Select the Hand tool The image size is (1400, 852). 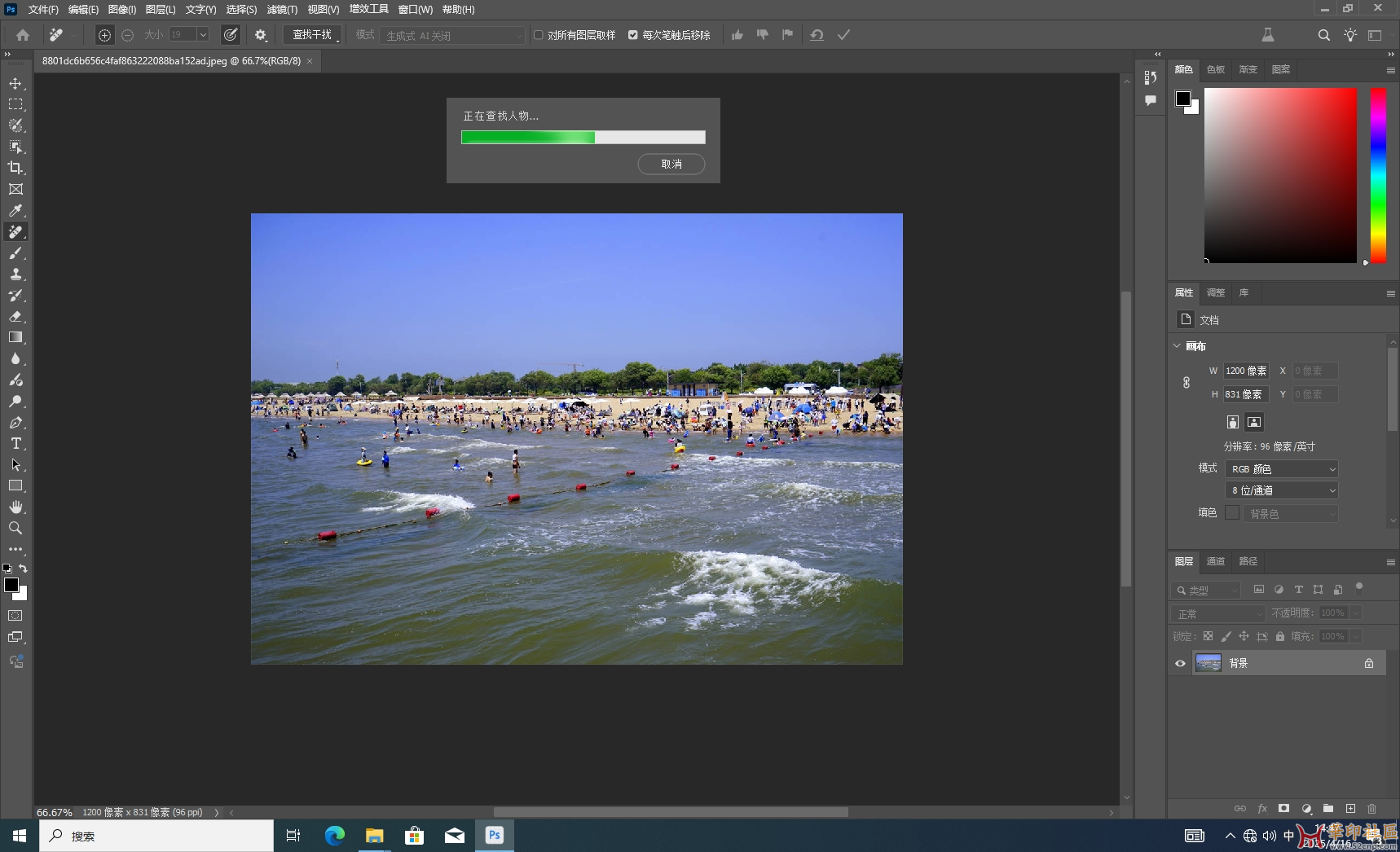[x=15, y=507]
